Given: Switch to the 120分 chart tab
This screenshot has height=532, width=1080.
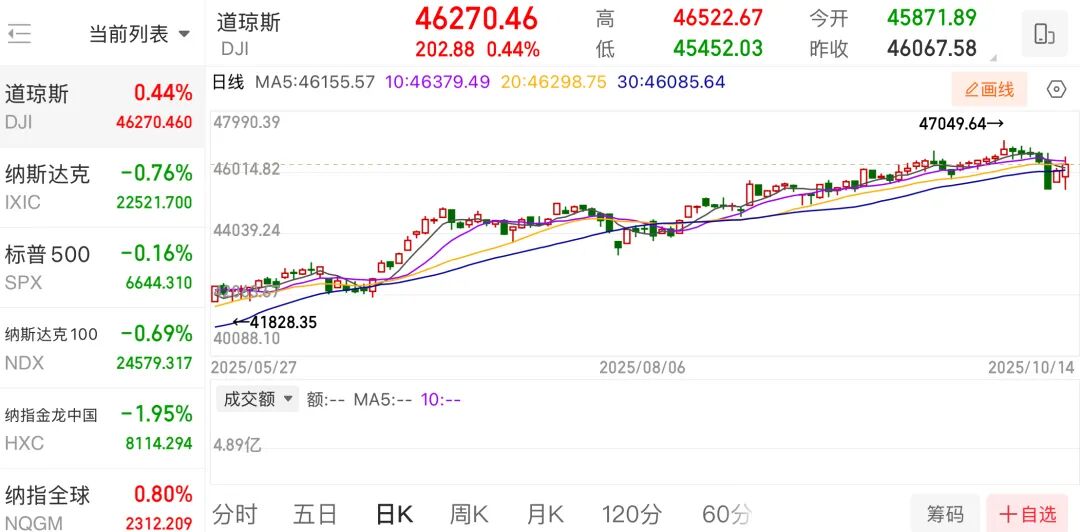Looking at the screenshot, I should click(x=631, y=514).
